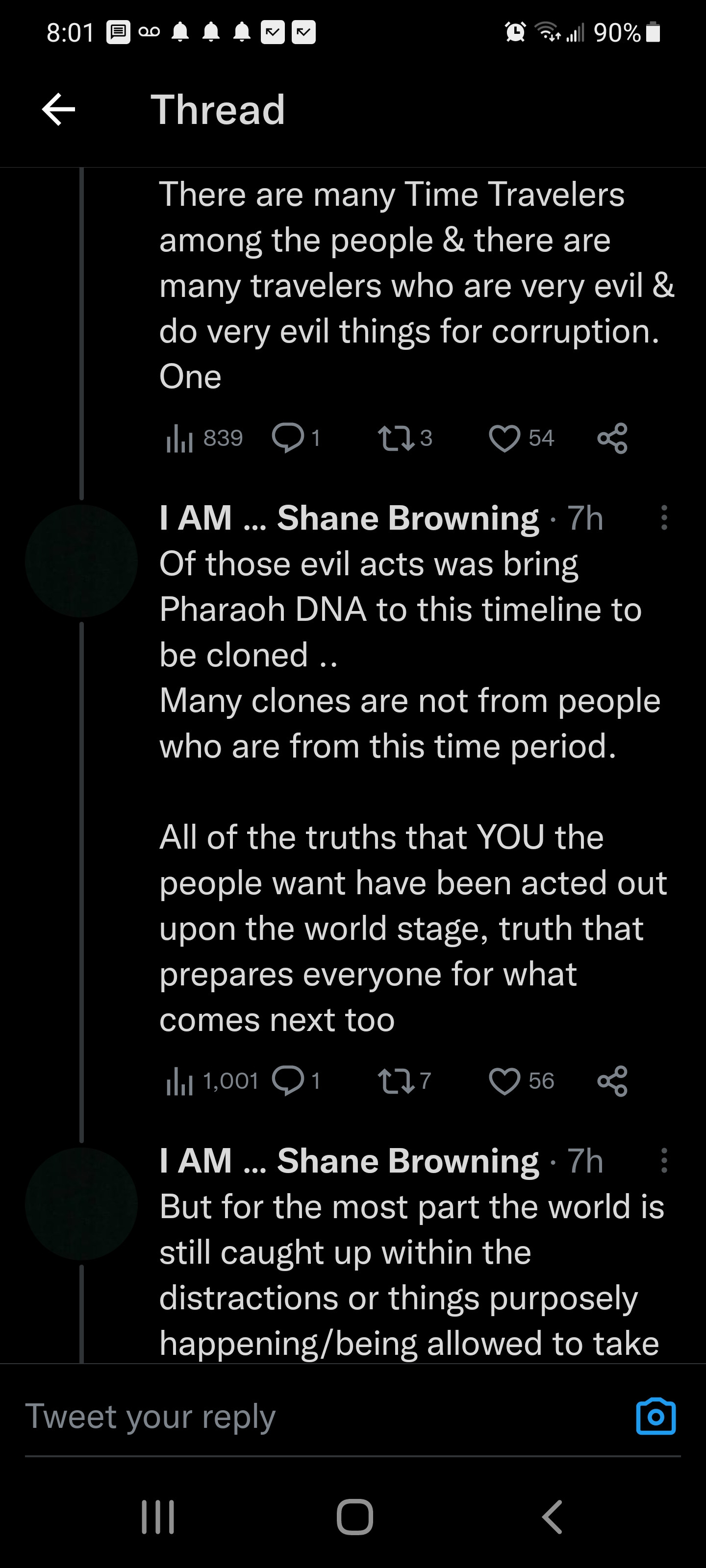Share the Time Travelers tweet
This screenshot has height=1568, width=706.
(x=612, y=438)
